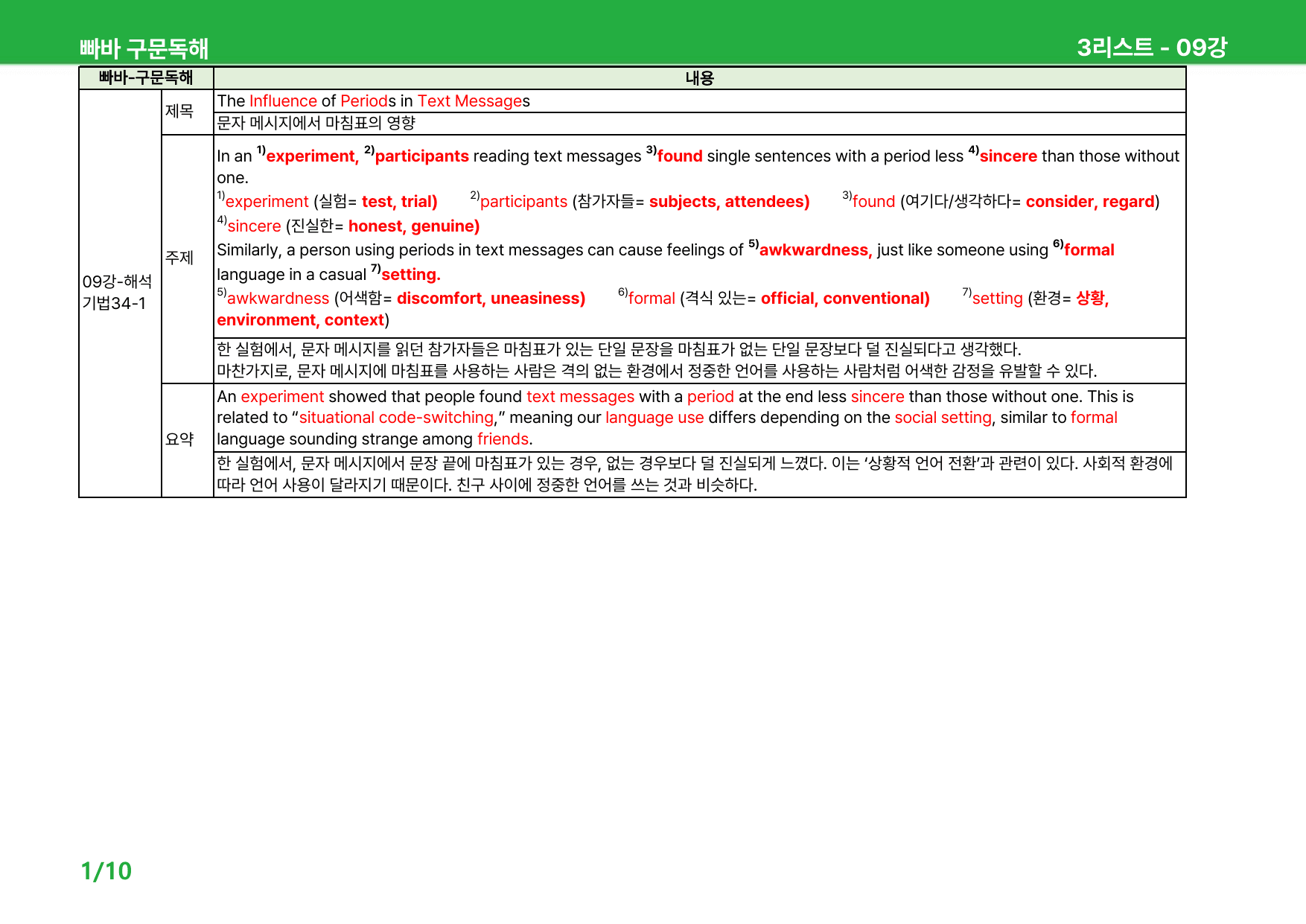
Task: Click the red word Influence in title
Action: pos(283,101)
